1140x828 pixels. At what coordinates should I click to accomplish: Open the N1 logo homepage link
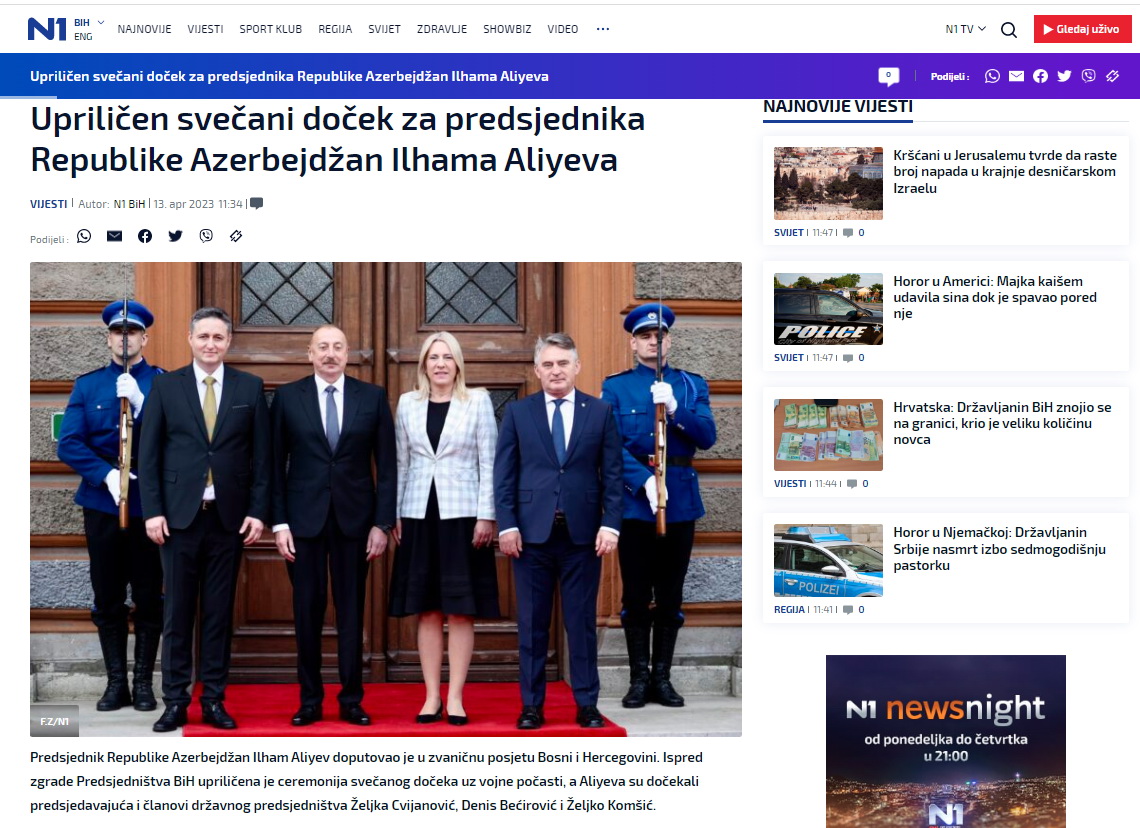[46, 29]
